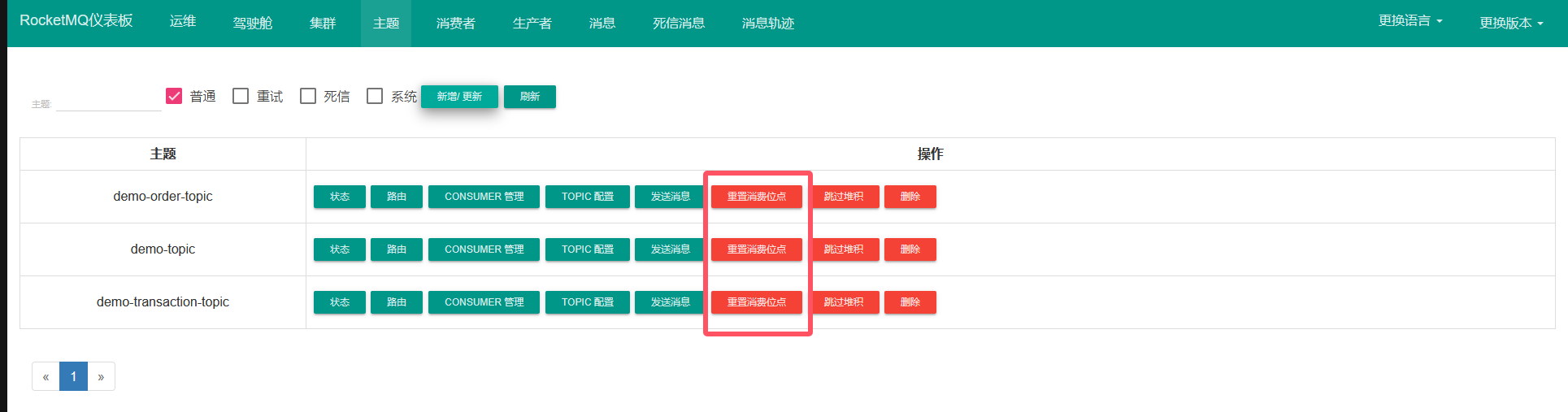
Task: Click 重置消费位点 for demo-order-topic
Action: 756,197
